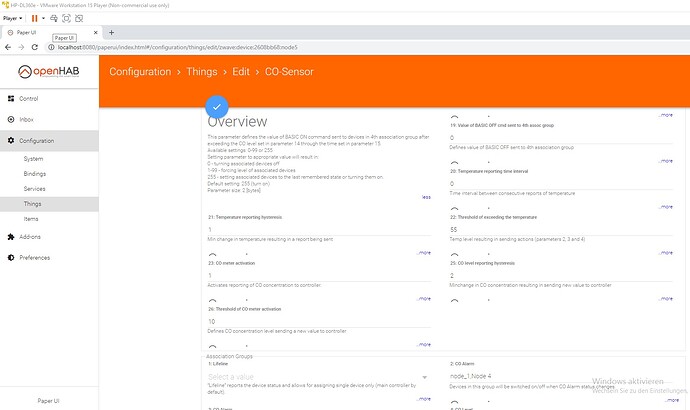Click the browser address bar URL
The height and width of the screenshot is (410, 690).
[x=177, y=47]
